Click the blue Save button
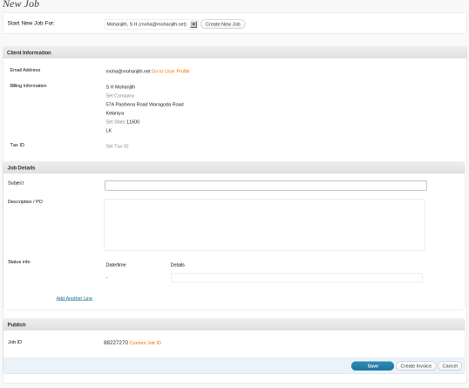 pyautogui.click(x=372, y=366)
